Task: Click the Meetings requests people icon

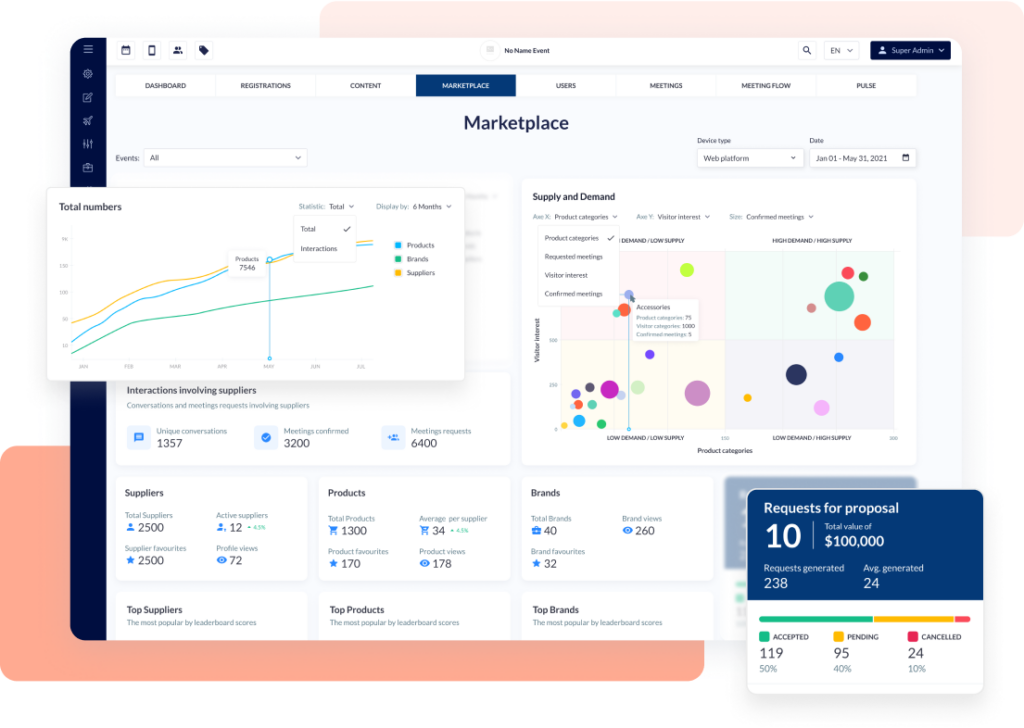Action: pos(393,437)
